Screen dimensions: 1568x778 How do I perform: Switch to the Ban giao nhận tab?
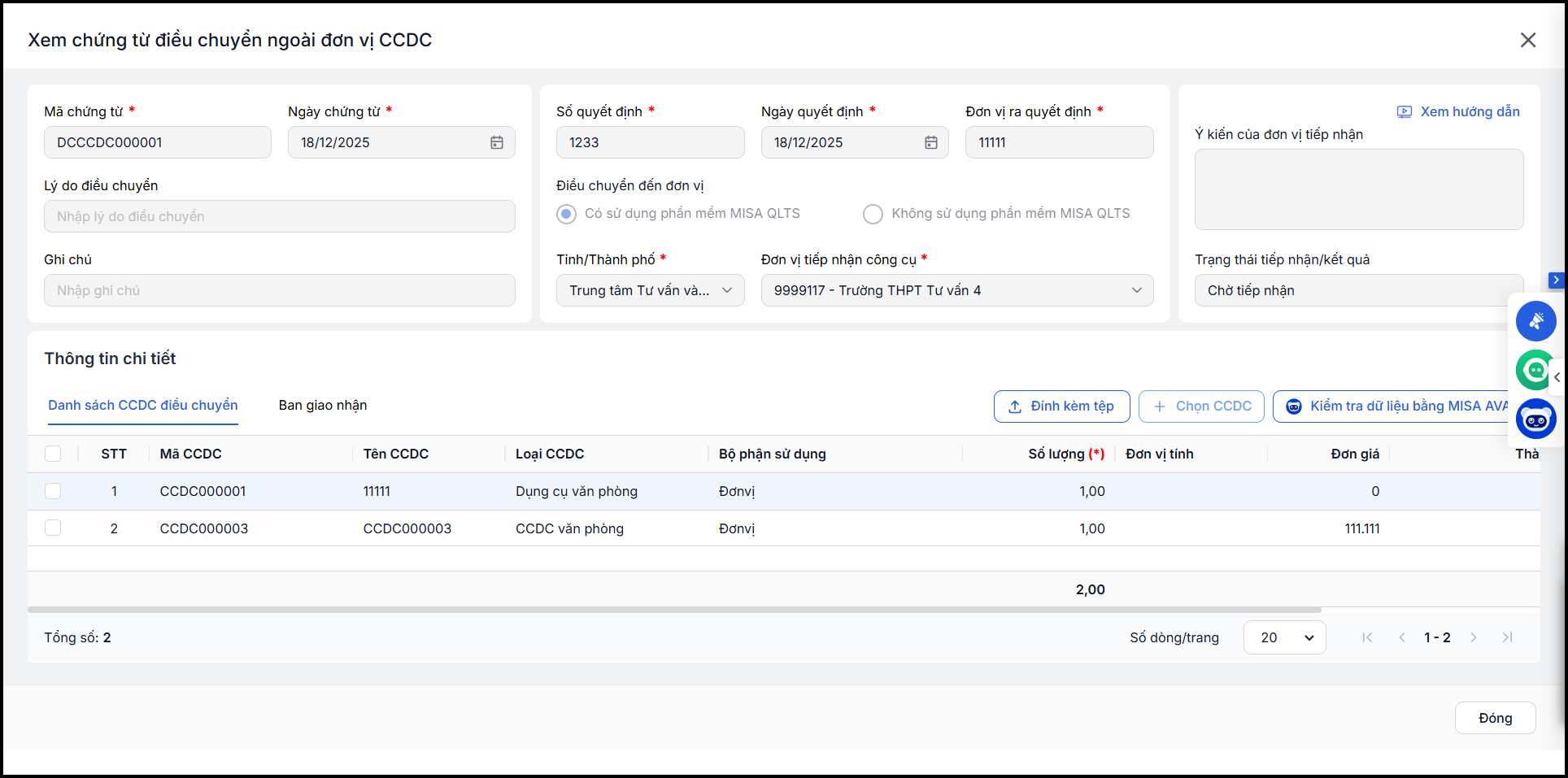click(x=323, y=405)
